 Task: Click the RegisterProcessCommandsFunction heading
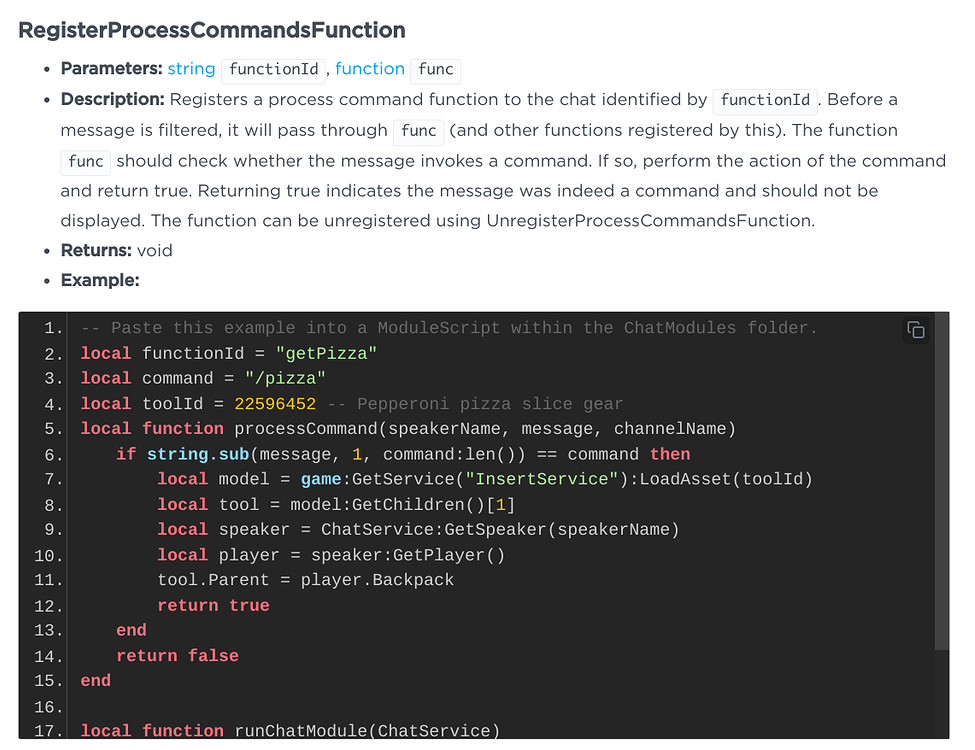click(x=212, y=30)
